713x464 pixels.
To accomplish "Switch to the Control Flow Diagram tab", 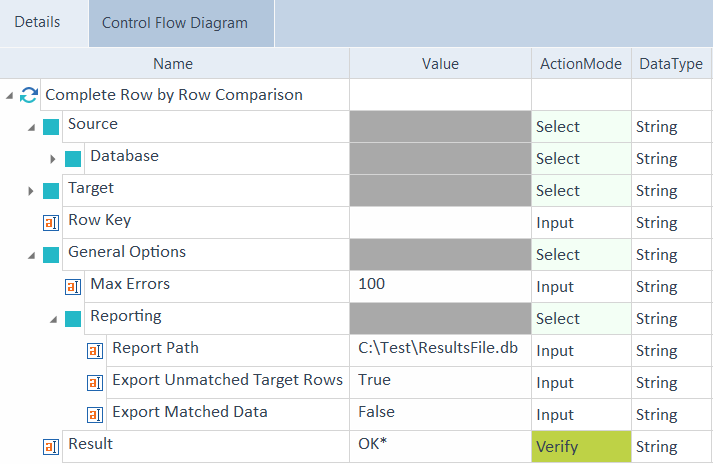I will pos(175,23).
